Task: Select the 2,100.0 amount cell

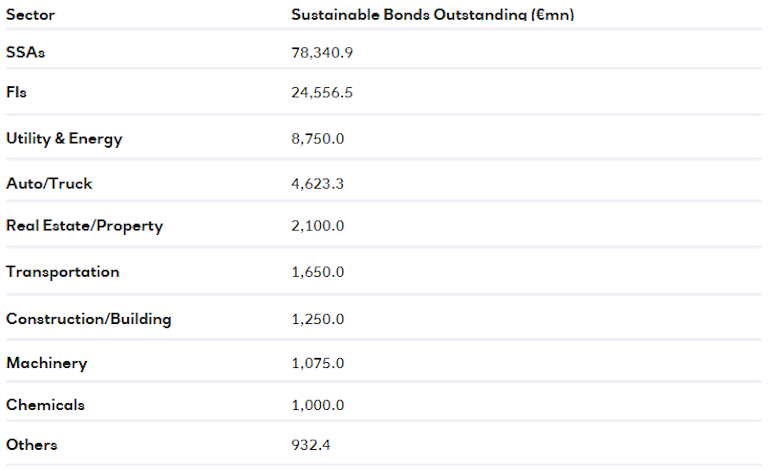Action: pyautogui.click(x=318, y=226)
